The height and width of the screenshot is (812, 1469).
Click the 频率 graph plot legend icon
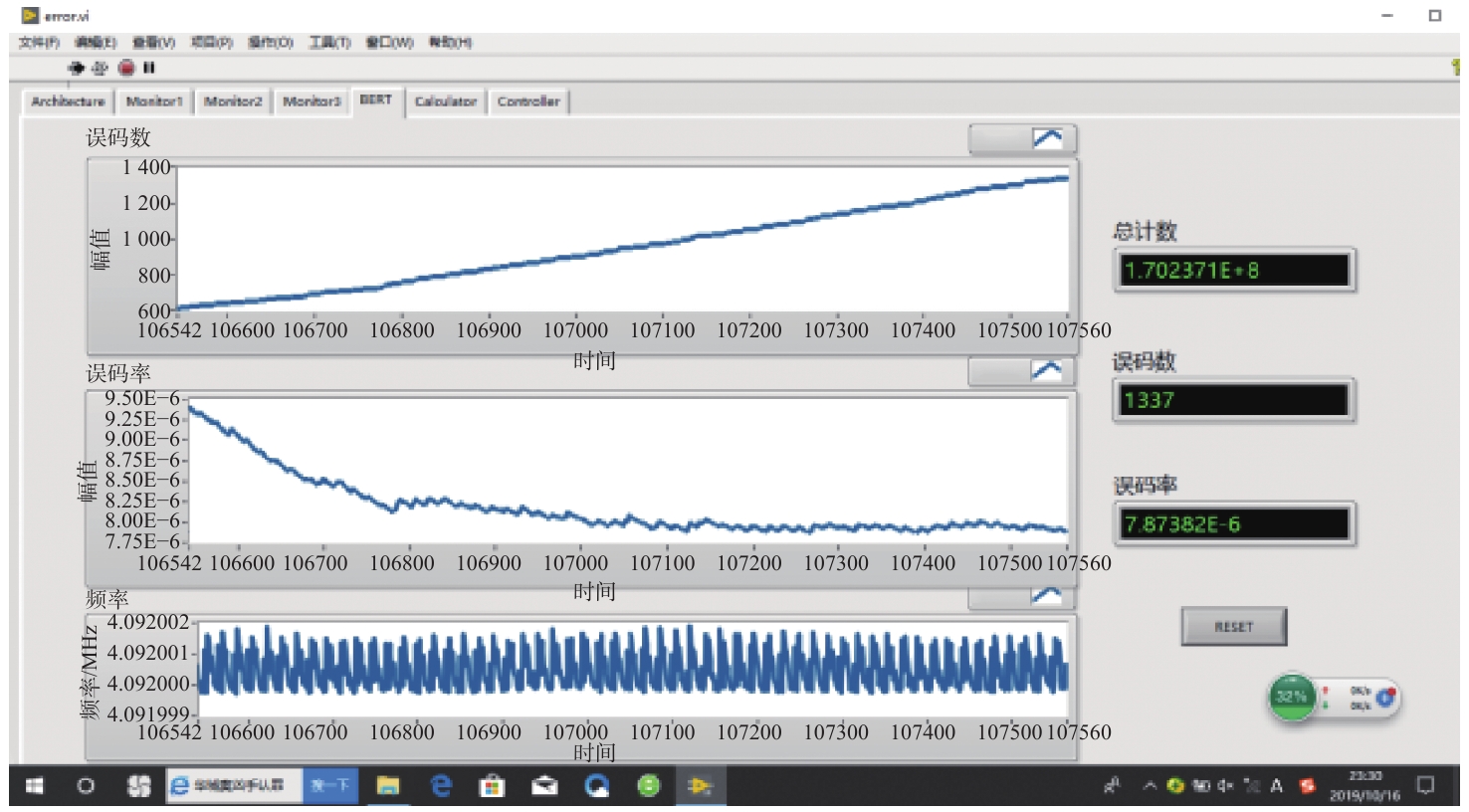1046,596
